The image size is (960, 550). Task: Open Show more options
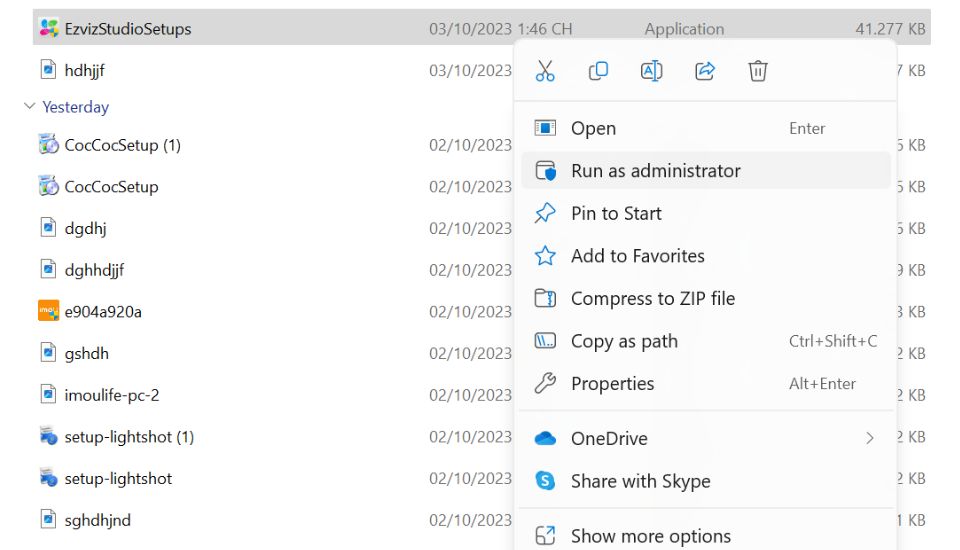pos(650,536)
